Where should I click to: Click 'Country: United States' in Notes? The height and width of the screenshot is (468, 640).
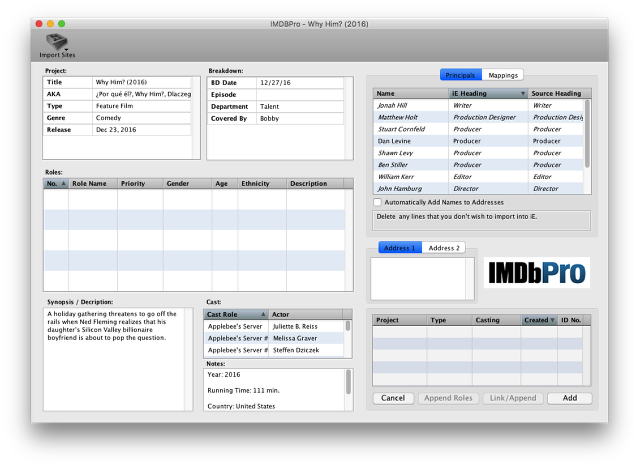click(241, 406)
